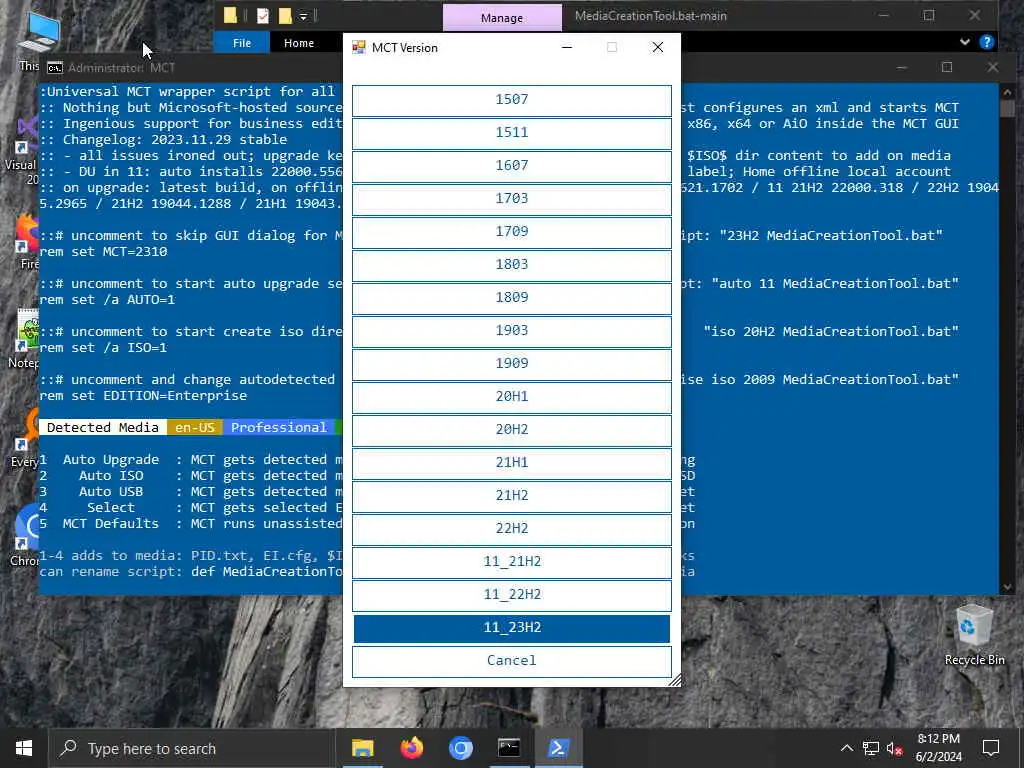Screen dimensions: 1024x768
Task: Click the muted volume tray icon
Action: (x=895, y=748)
